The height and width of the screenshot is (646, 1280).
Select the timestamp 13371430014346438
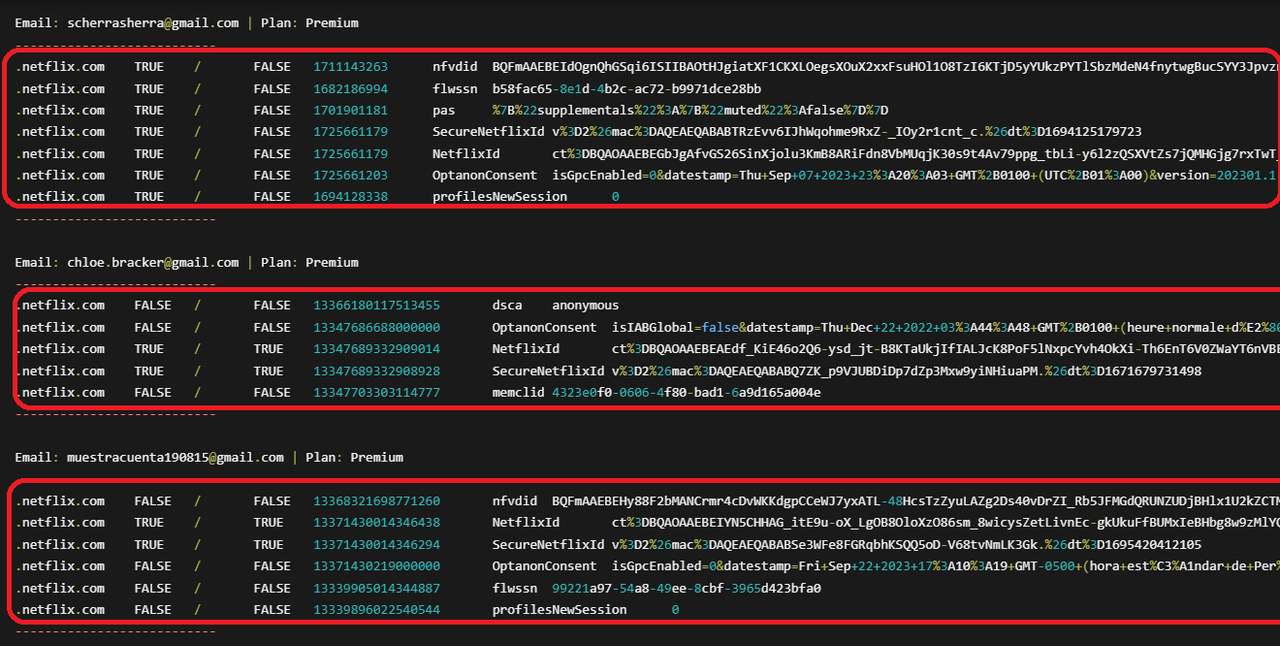click(376, 523)
